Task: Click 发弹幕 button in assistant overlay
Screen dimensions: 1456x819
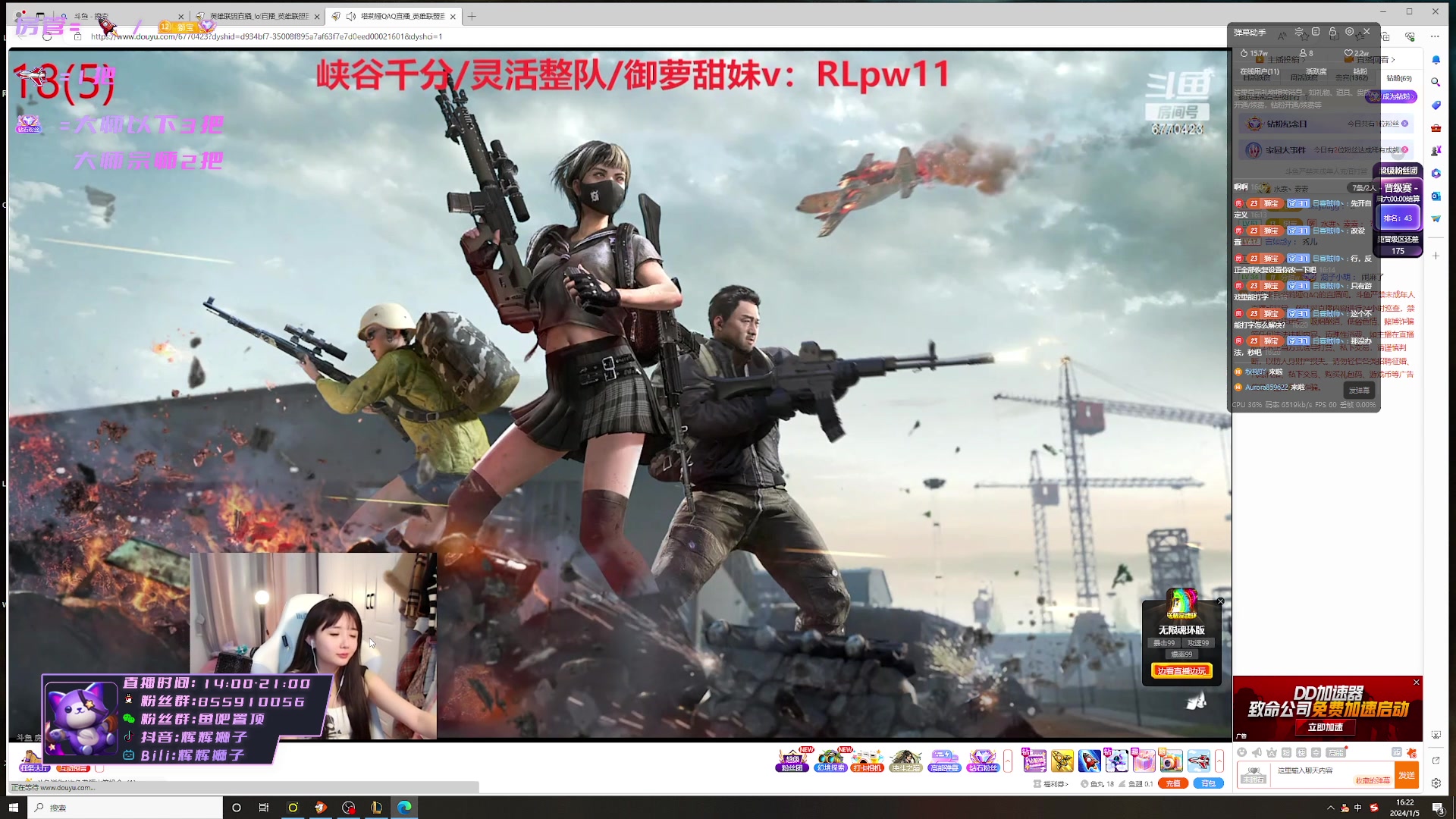Action: click(1359, 390)
